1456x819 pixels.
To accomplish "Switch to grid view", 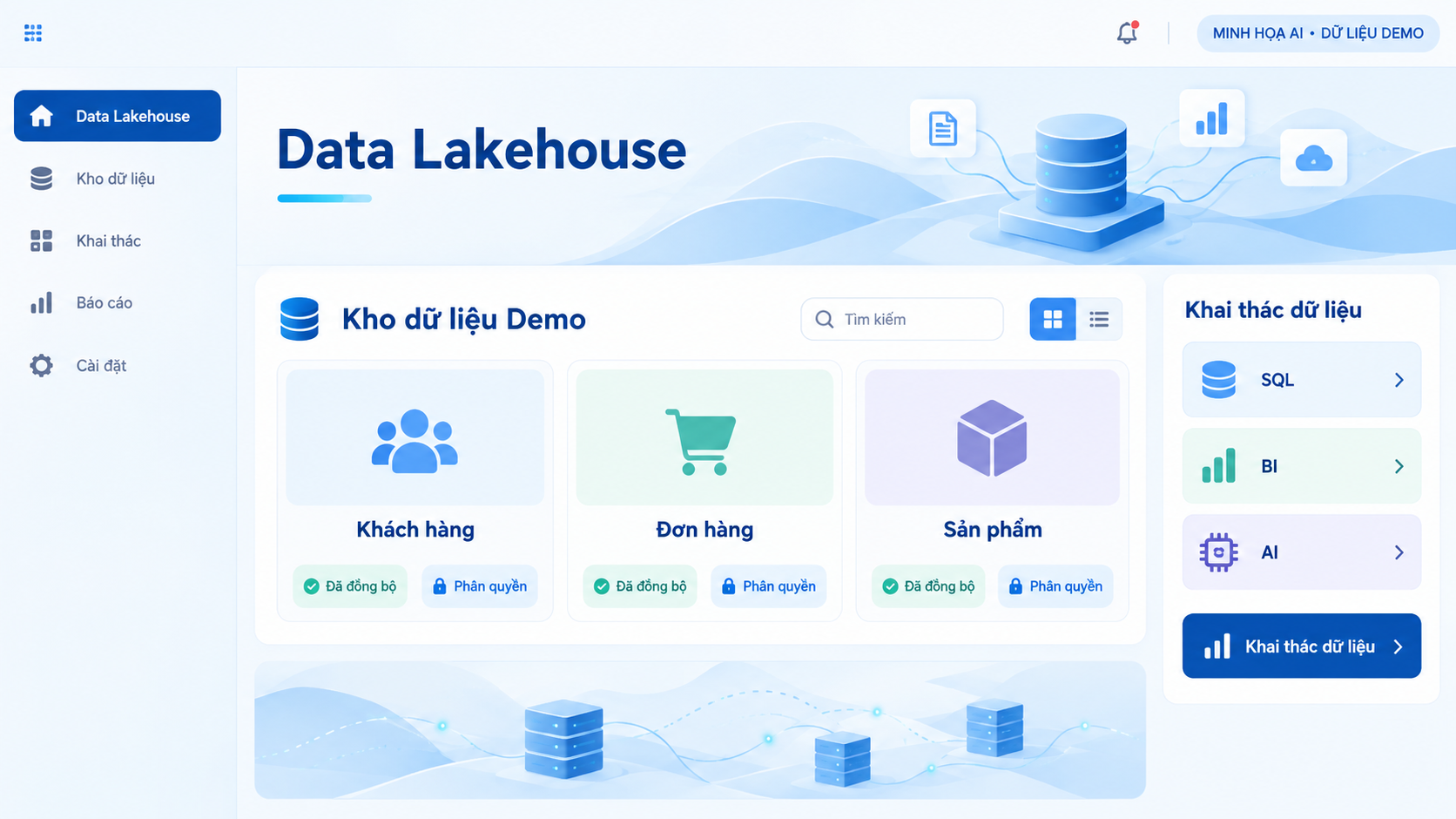I will (1053, 319).
